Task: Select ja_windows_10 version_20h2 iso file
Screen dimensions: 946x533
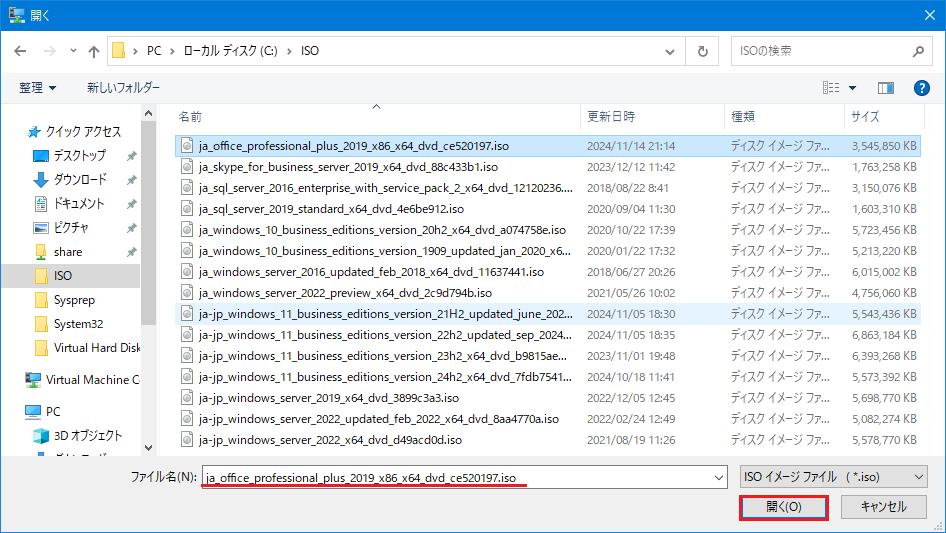Action: 548,230
